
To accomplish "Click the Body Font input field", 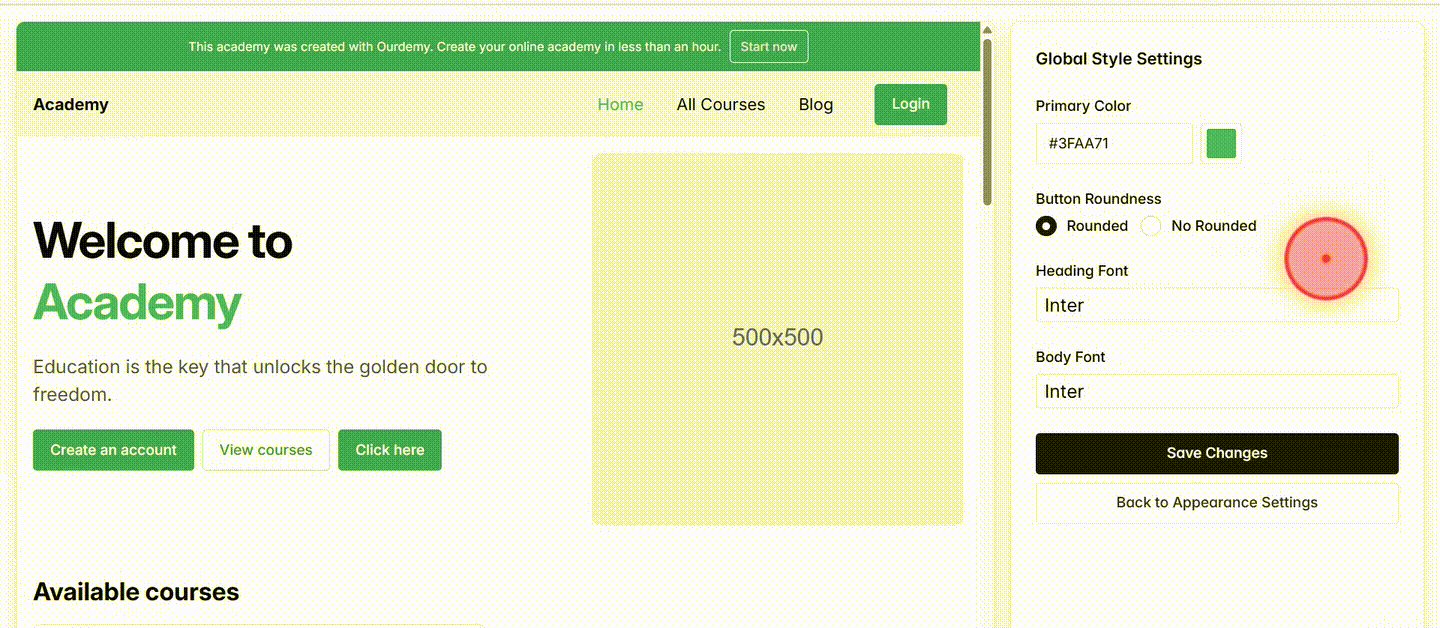I will tap(1216, 391).
